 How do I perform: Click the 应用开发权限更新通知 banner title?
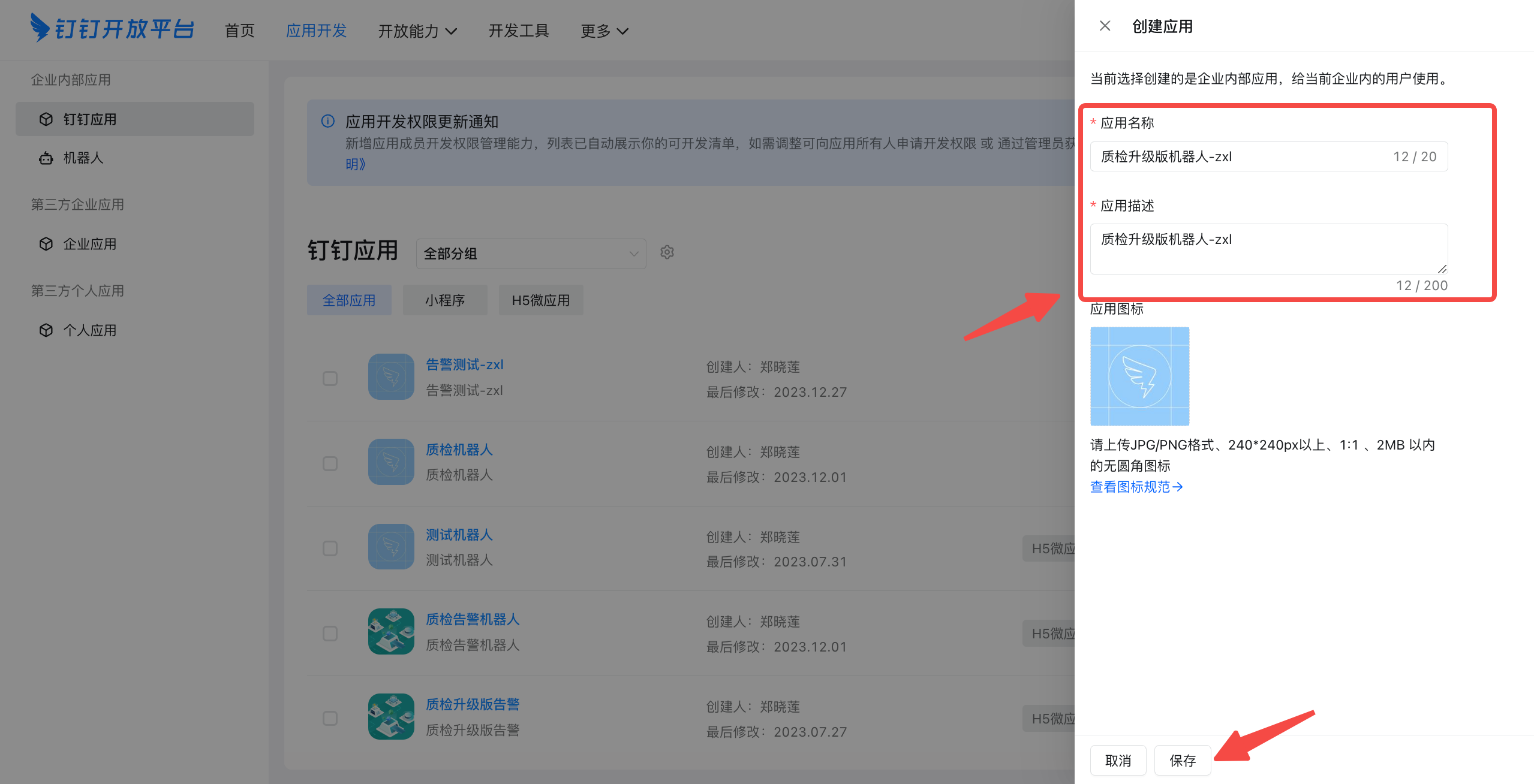point(422,122)
